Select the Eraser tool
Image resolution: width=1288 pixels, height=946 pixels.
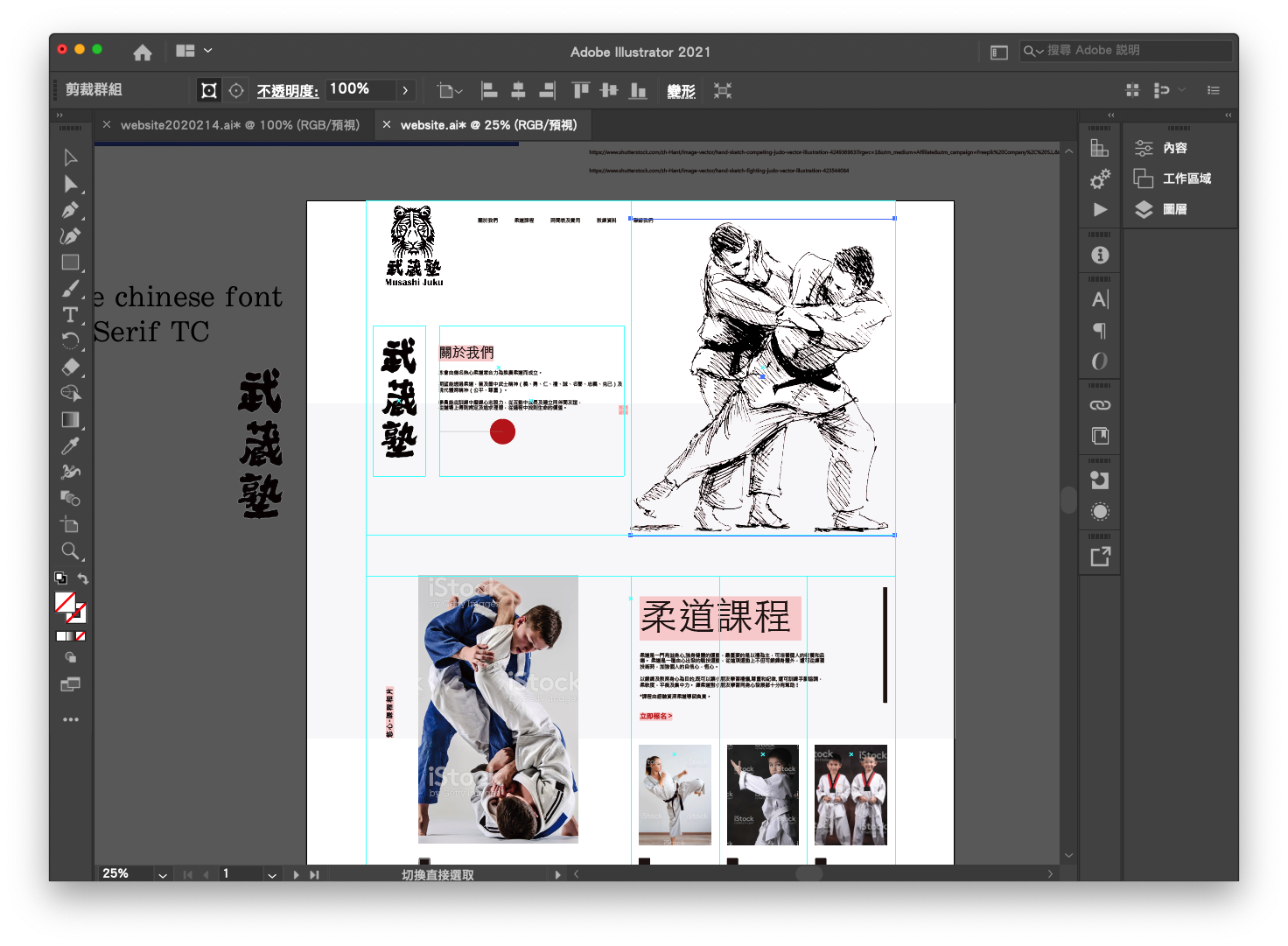coord(71,367)
